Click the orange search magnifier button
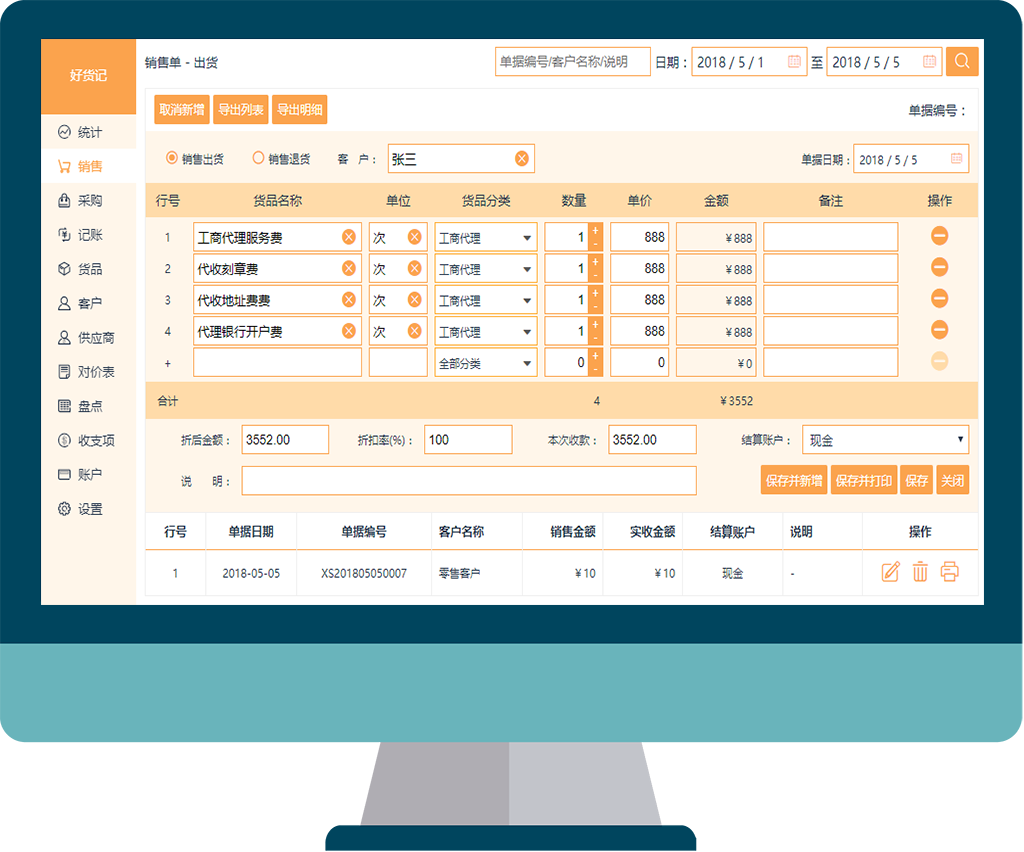1024x852 pixels. 961,61
